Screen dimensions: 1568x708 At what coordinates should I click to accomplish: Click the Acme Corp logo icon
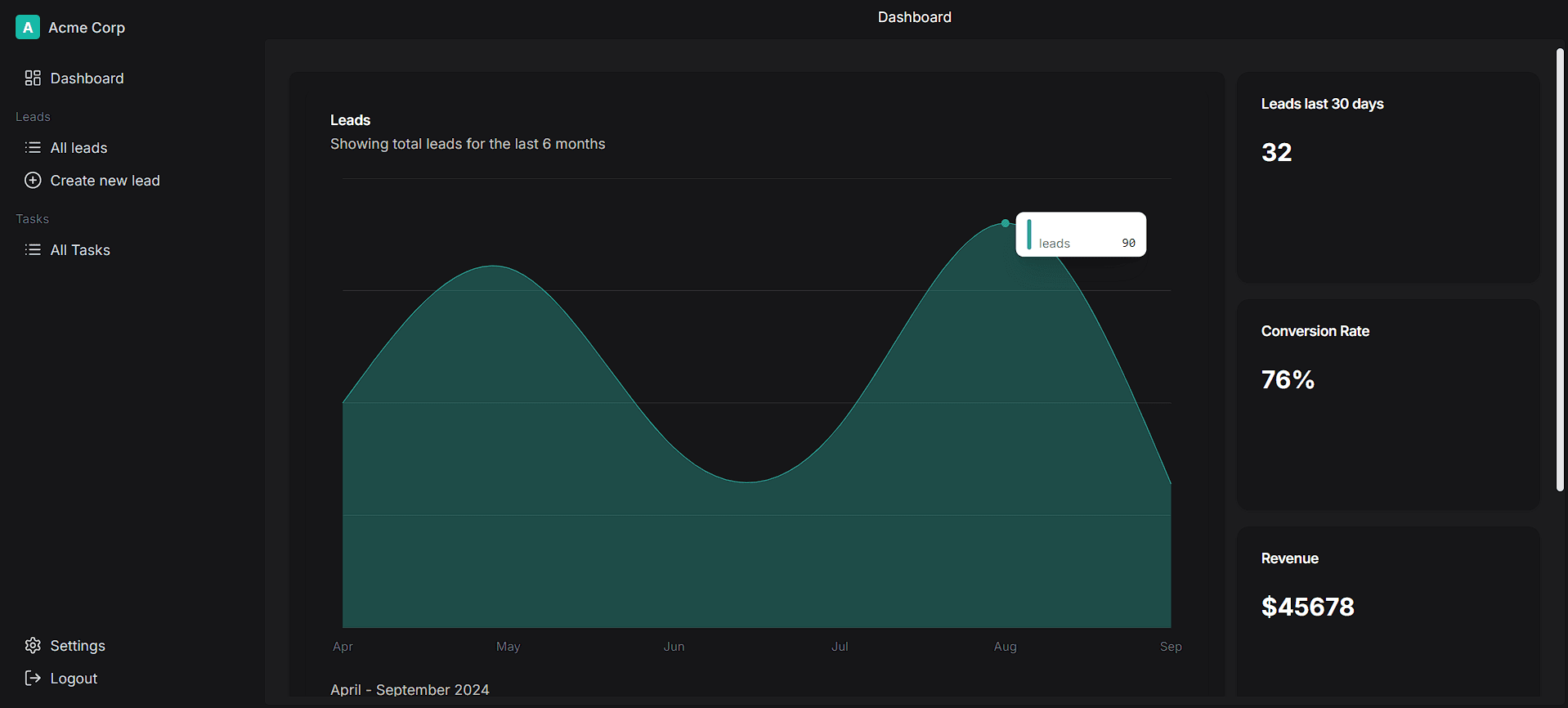(28, 27)
